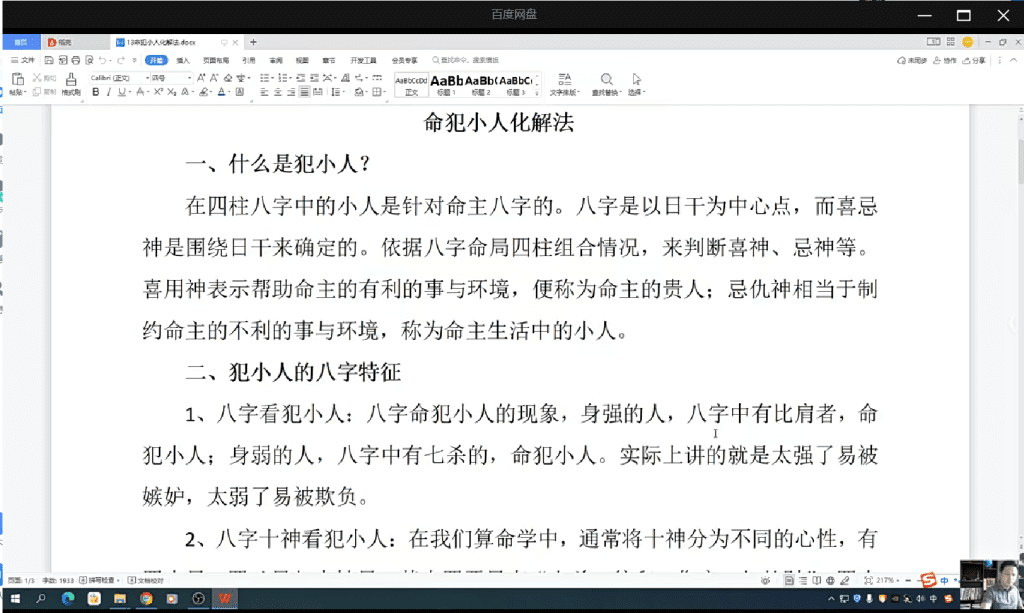
Task: Toggle Italic formatting button
Action: pos(108,92)
